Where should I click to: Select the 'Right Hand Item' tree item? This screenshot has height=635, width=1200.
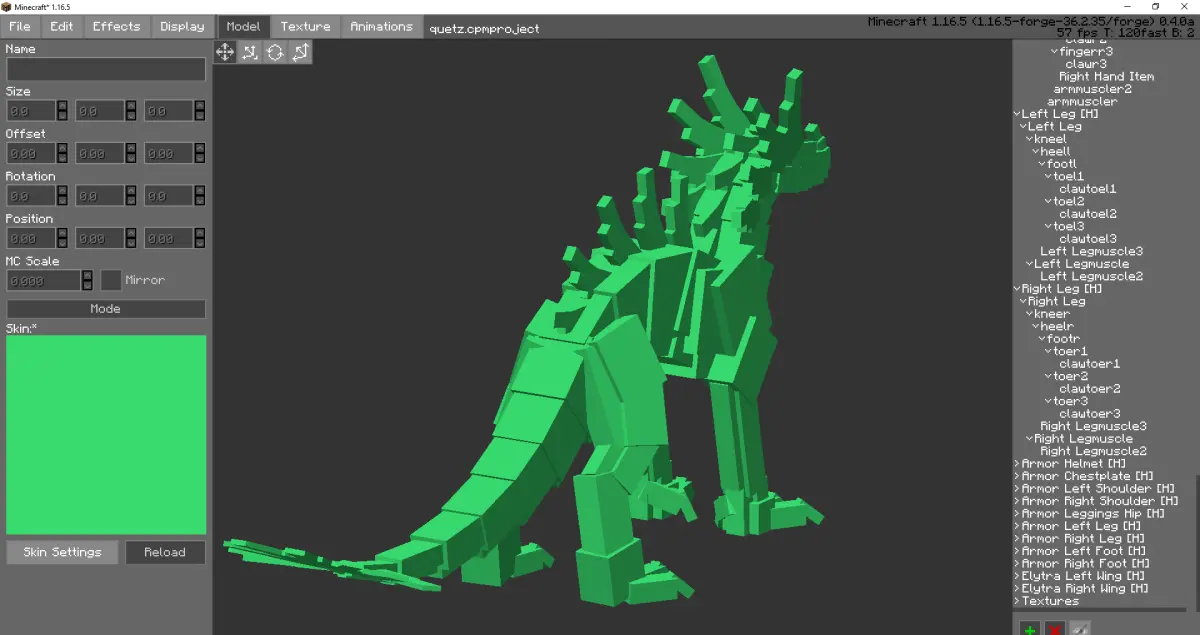click(x=1107, y=76)
